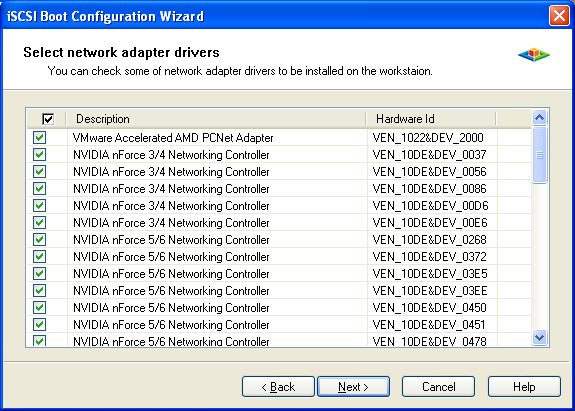575x411 pixels.
Task: Uncheck the VMware Accelerated AMD PCNet Adapter checkbox
Action: [40, 137]
